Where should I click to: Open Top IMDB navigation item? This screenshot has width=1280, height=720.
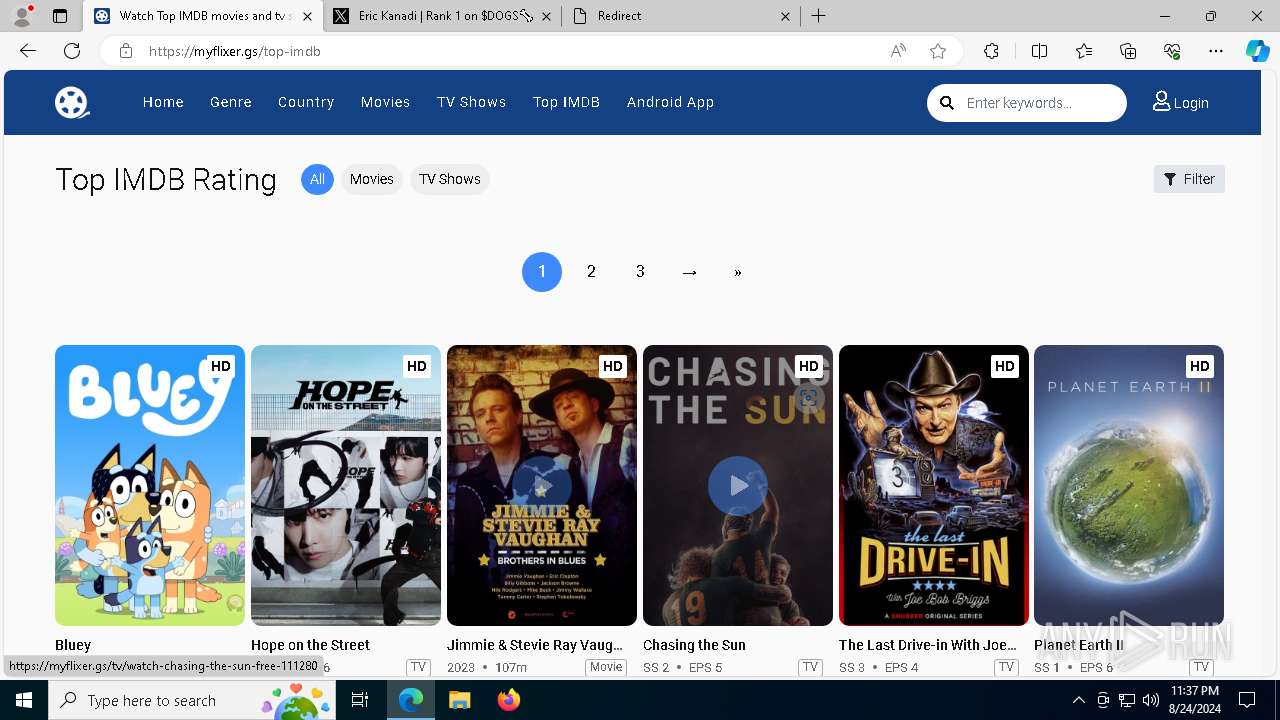click(566, 102)
